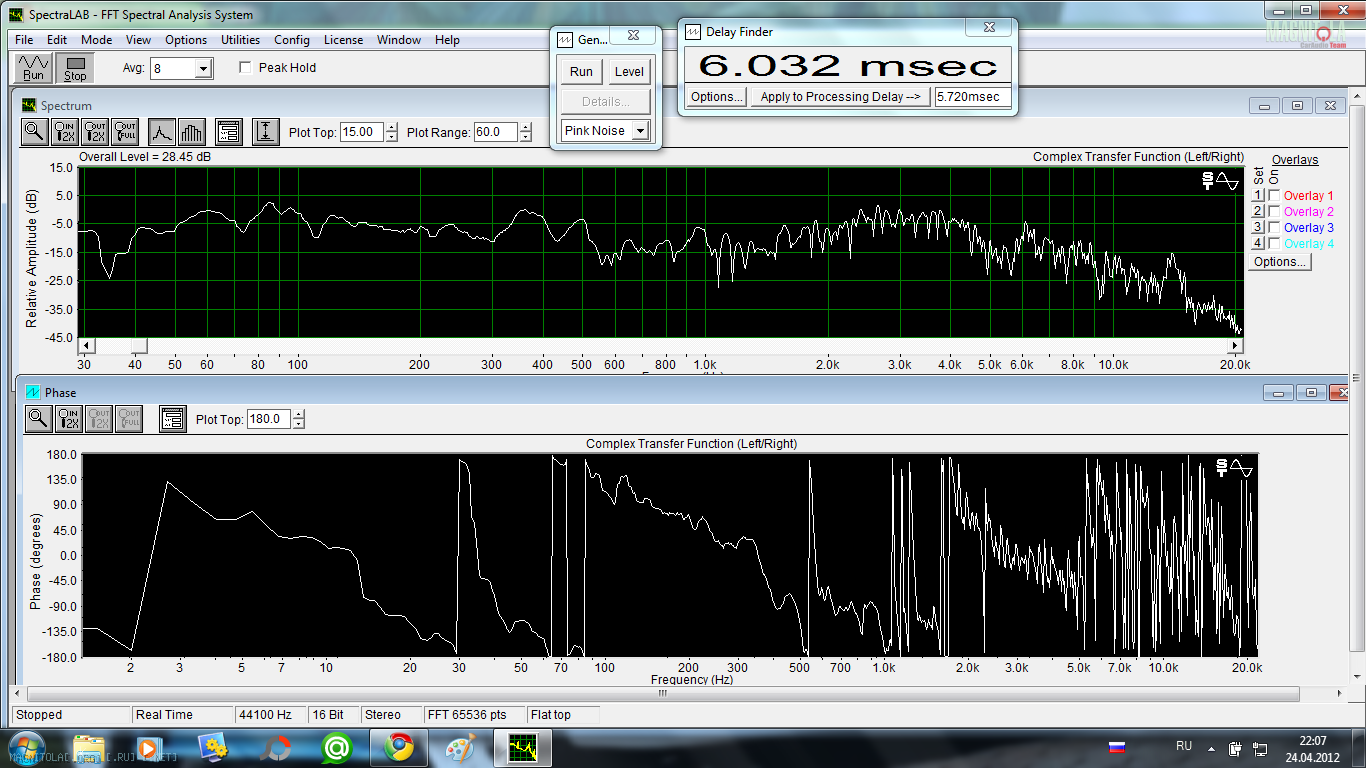Click Set button 3 for Overlay 3
Viewport: 1366px width, 768px height.
click(x=1258, y=228)
